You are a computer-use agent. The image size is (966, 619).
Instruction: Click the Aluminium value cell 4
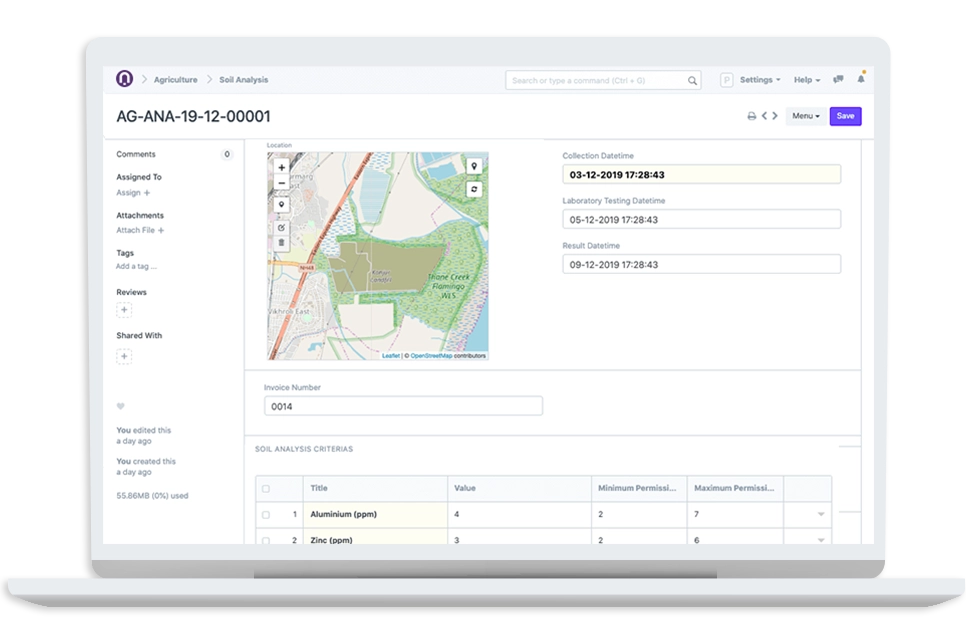pyautogui.click(x=519, y=514)
